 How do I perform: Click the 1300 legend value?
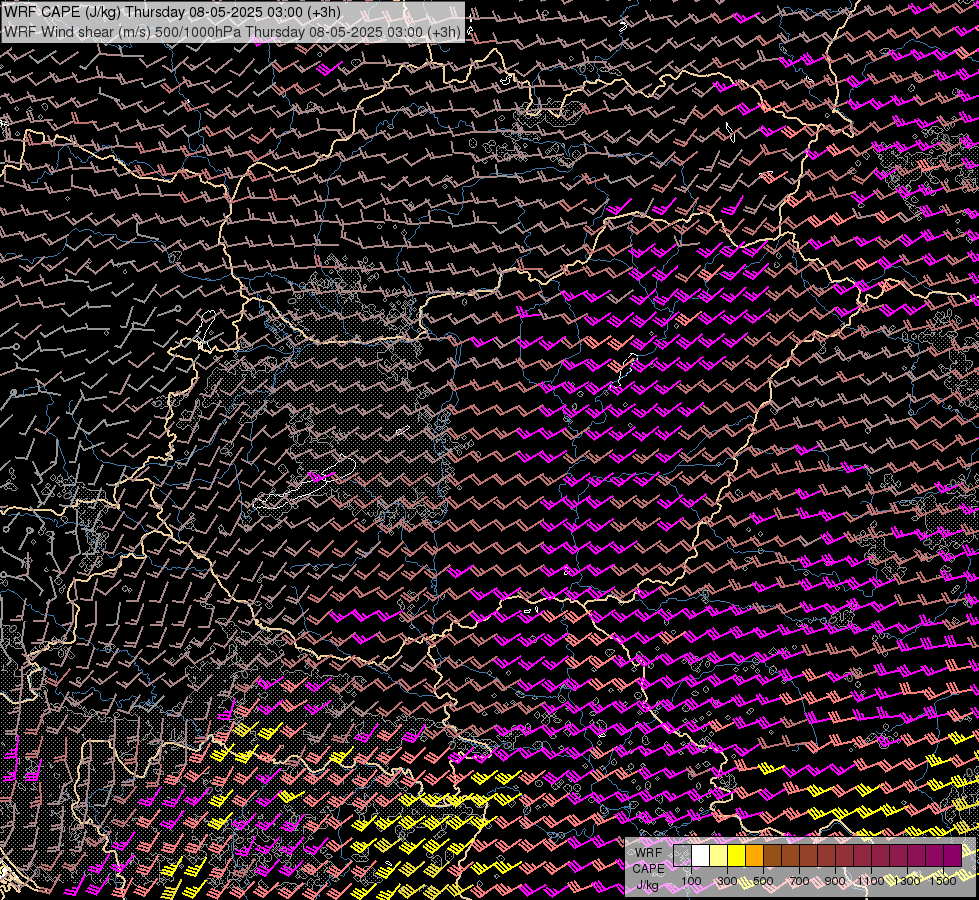(907, 881)
